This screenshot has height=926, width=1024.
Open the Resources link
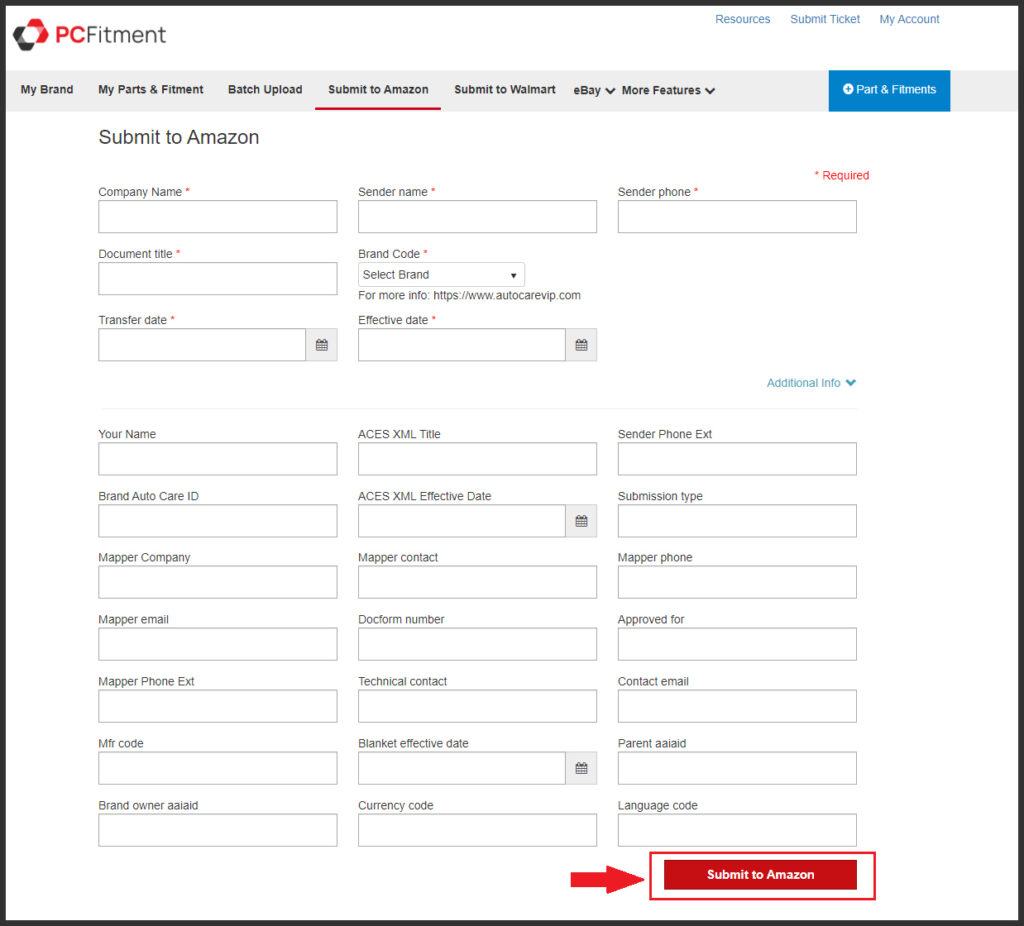pos(742,19)
